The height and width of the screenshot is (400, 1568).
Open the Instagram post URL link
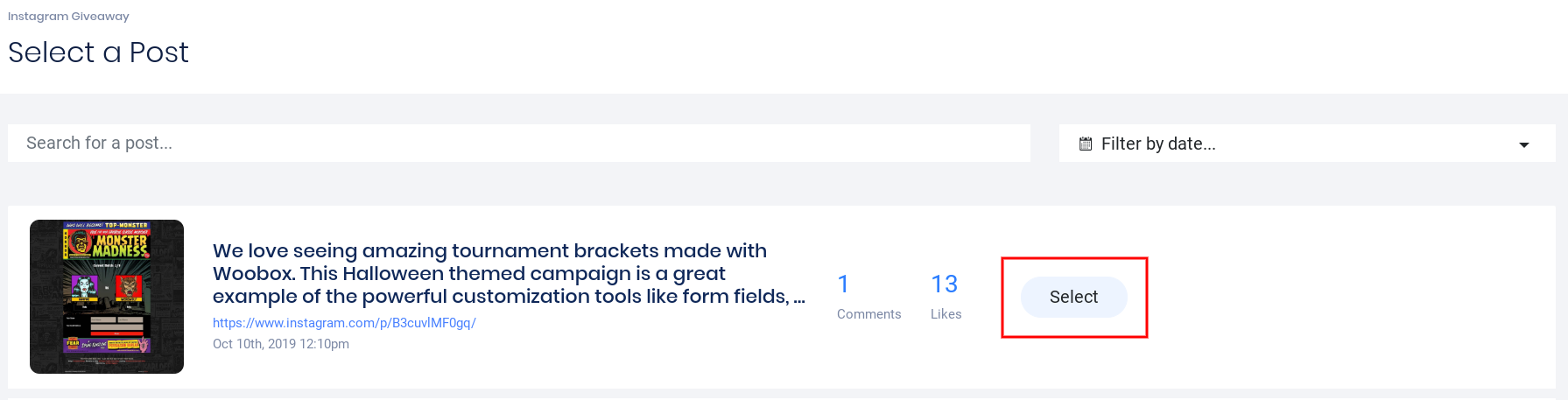coord(344,323)
